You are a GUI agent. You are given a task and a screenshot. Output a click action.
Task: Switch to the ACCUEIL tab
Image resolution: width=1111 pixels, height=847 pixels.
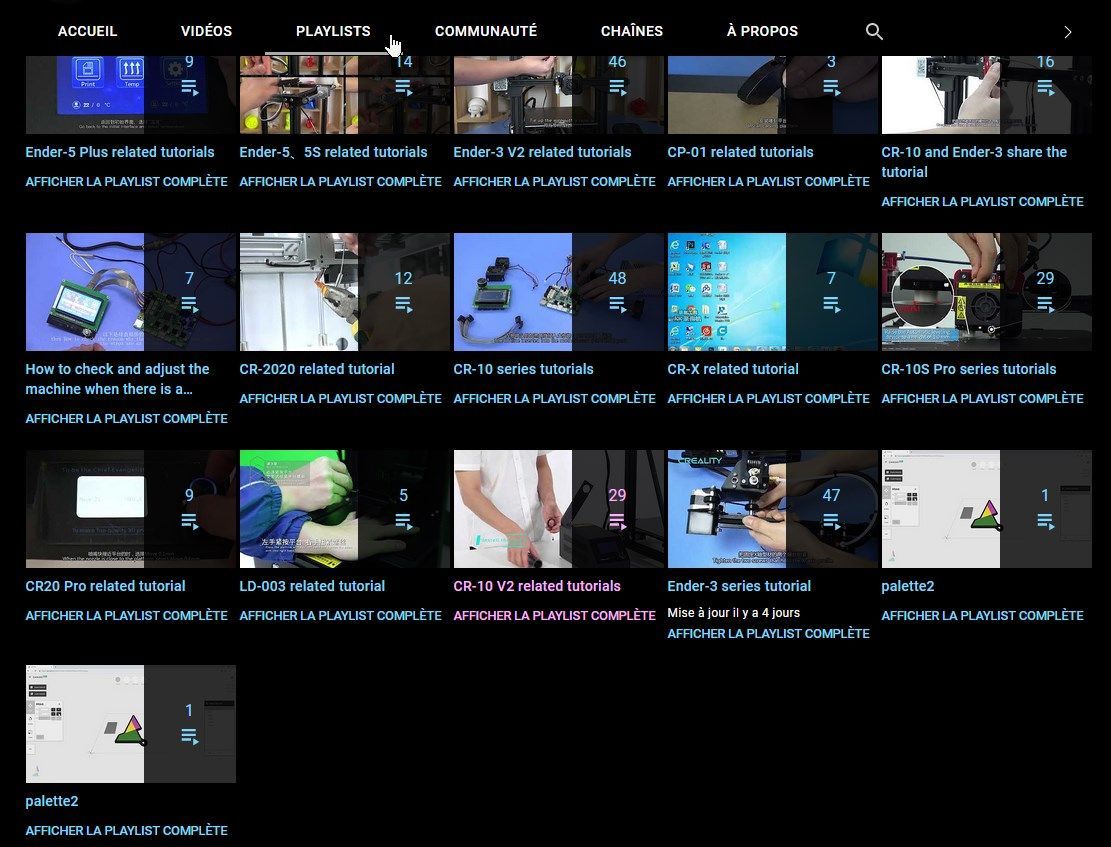point(87,31)
